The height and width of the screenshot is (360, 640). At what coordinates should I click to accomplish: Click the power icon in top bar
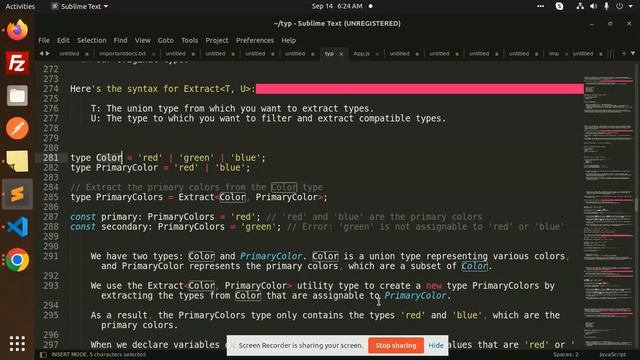[620, 6]
